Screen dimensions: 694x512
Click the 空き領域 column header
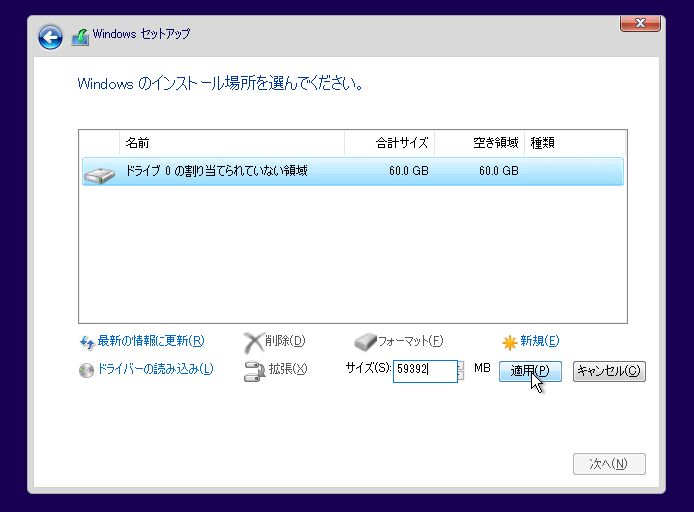coord(479,143)
